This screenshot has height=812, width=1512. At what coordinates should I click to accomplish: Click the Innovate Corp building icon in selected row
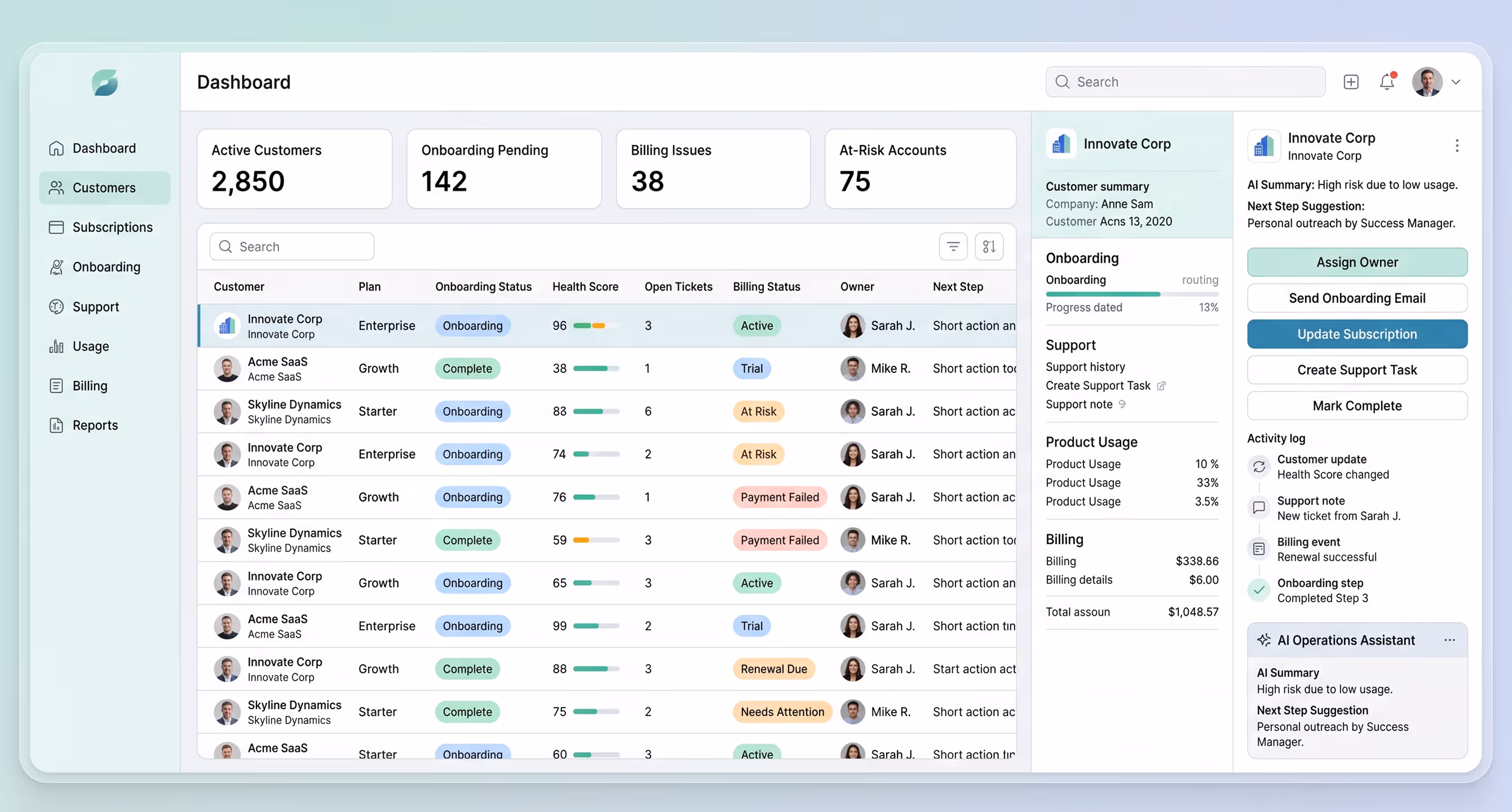click(x=227, y=326)
